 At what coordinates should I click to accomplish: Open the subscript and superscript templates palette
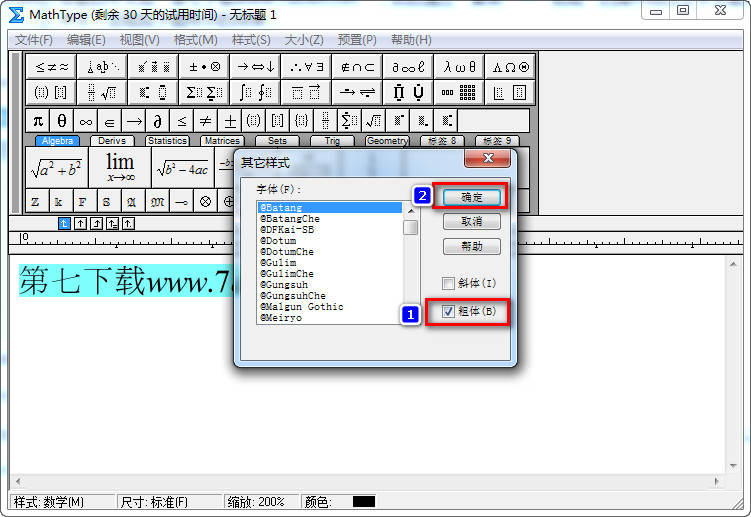(153, 92)
